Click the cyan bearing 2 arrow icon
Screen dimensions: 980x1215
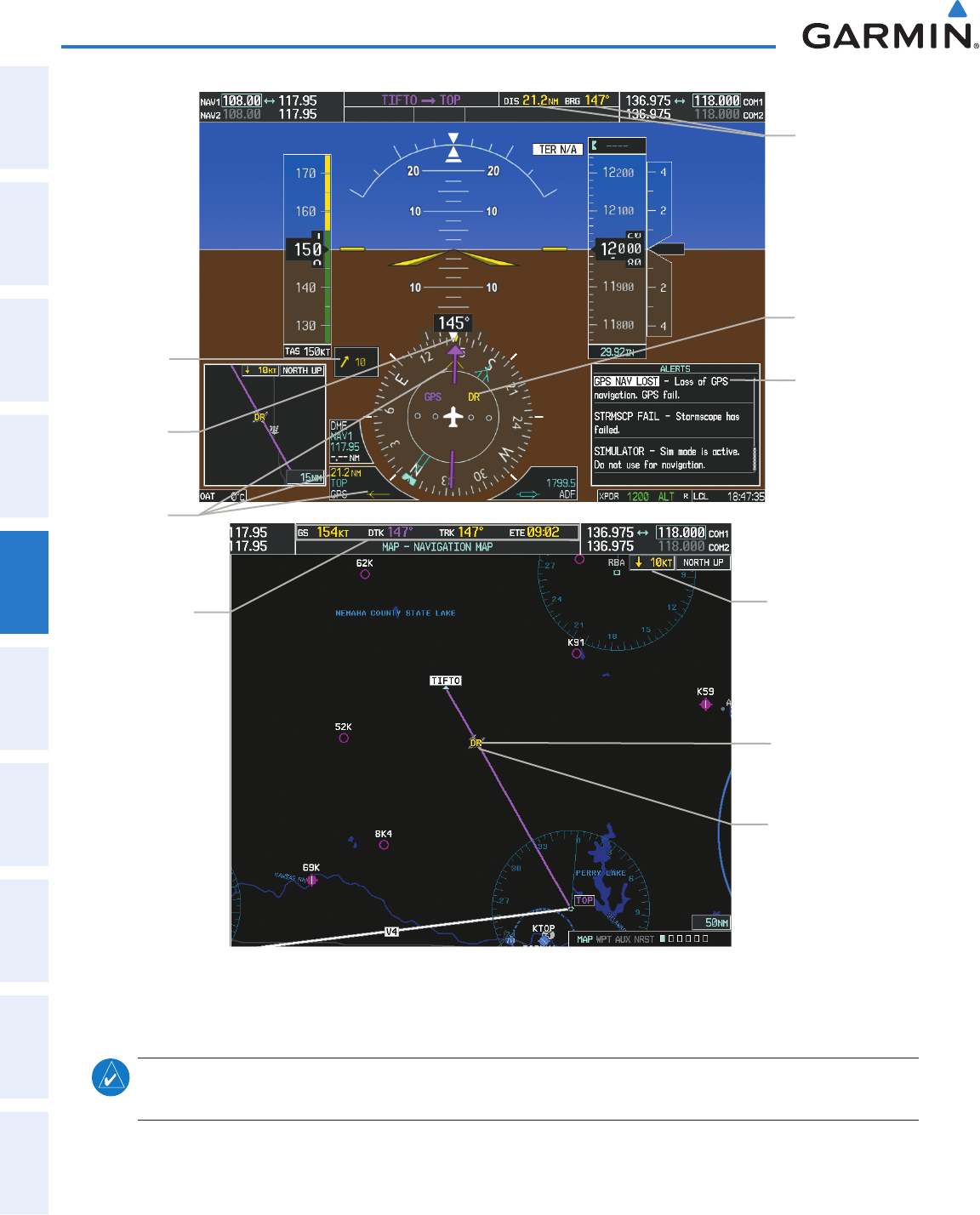coord(529,493)
